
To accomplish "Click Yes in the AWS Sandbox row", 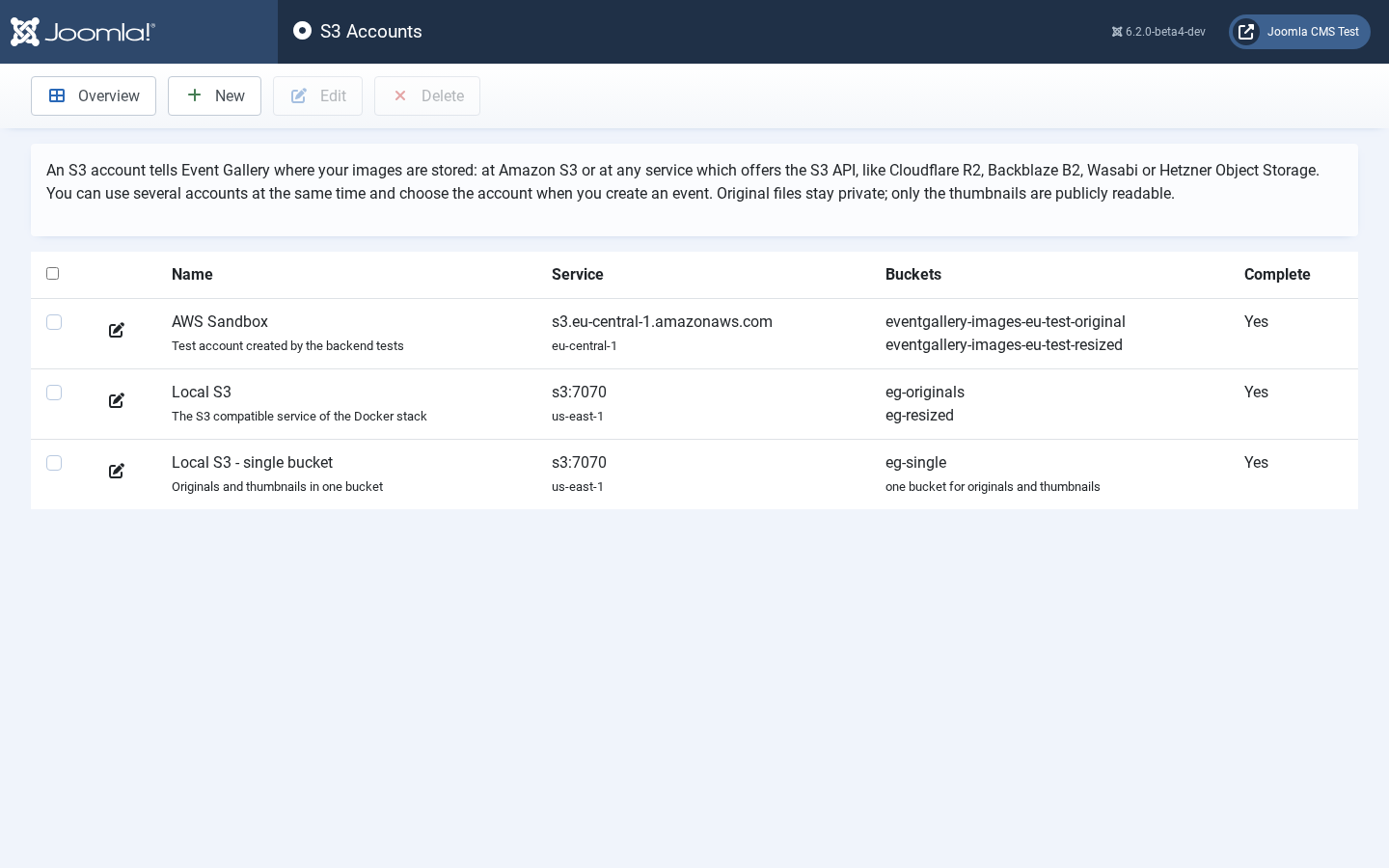I will tap(1256, 321).
